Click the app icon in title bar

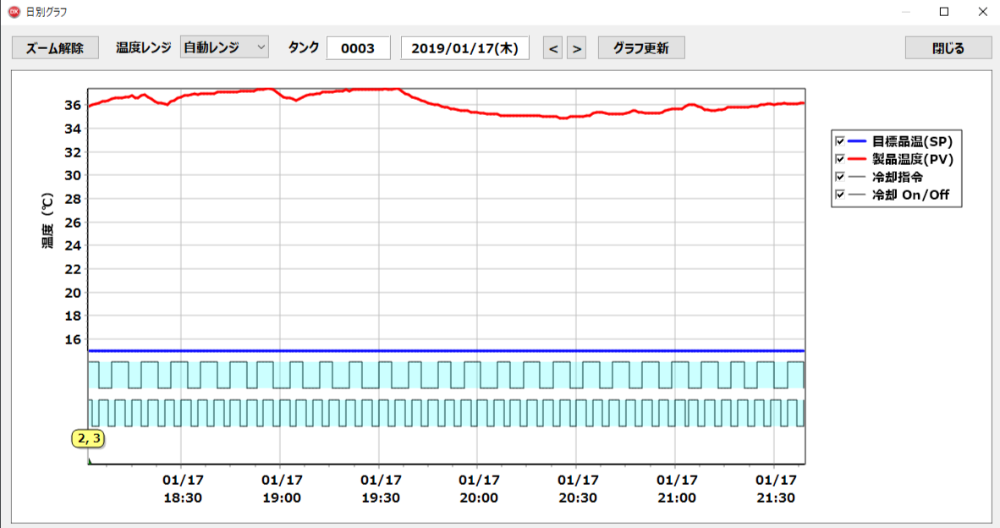point(13,13)
